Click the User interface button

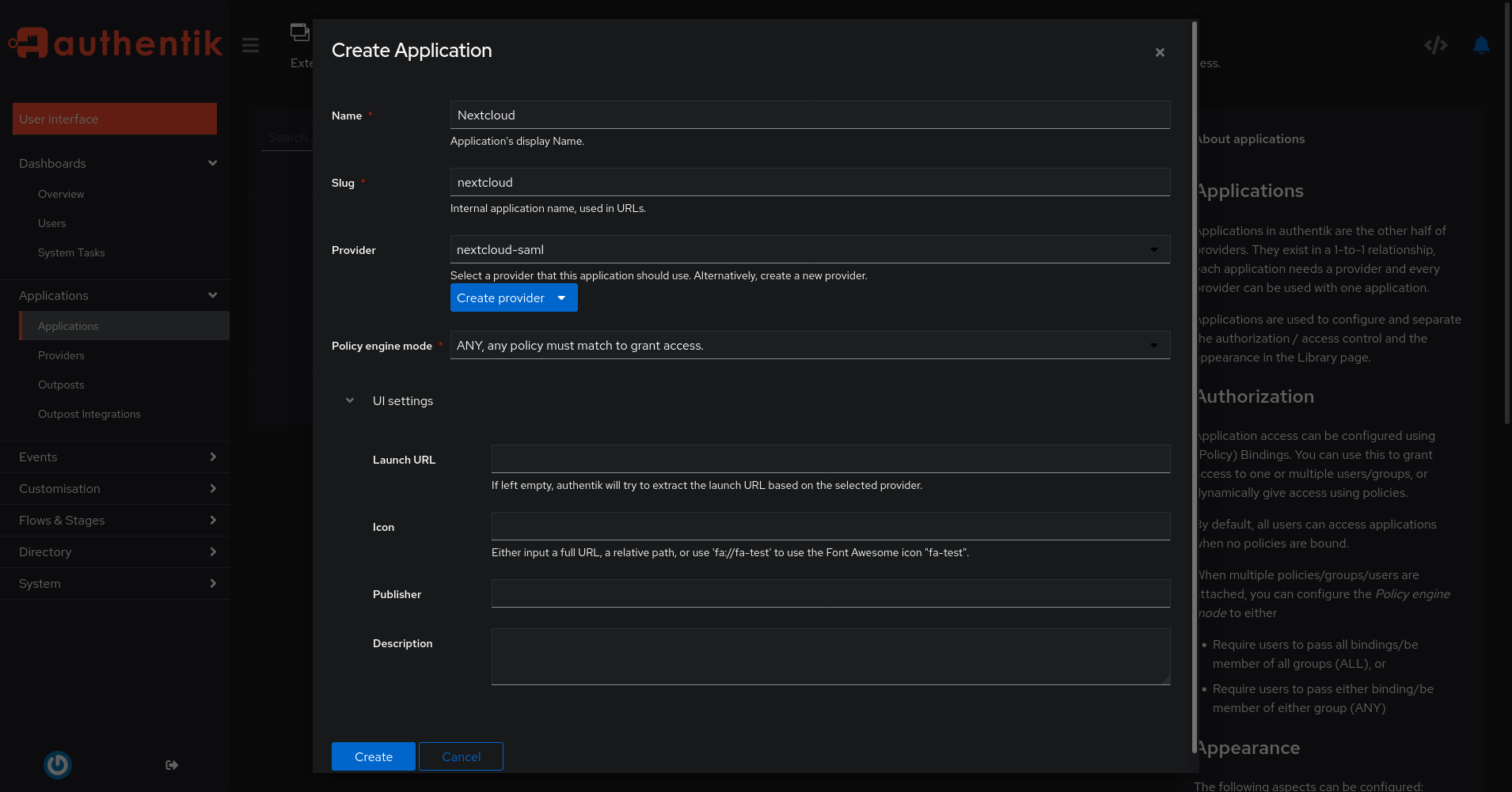click(x=115, y=119)
